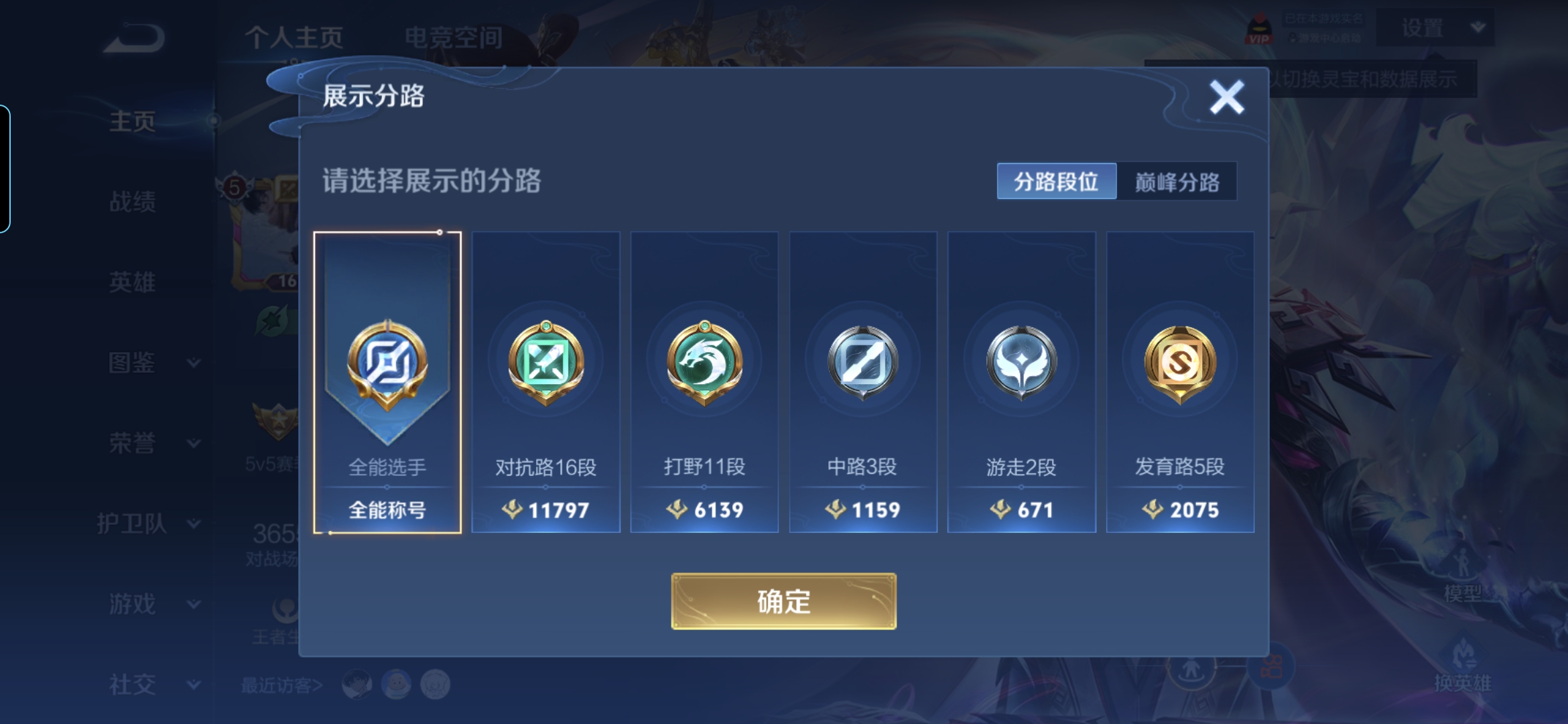The height and width of the screenshot is (724, 1568).
Task: Switch to 分路段位 toggle option
Action: click(x=1056, y=181)
